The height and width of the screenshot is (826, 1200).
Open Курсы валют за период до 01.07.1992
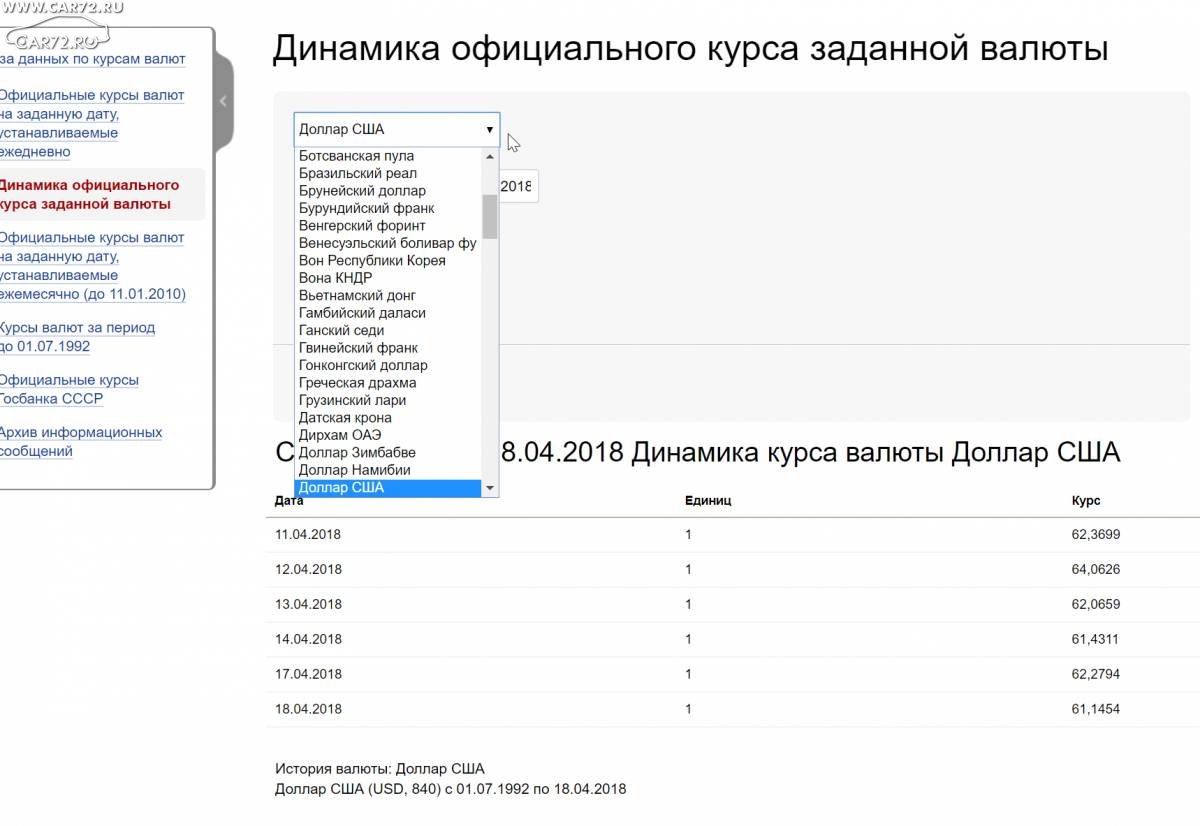coord(77,337)
